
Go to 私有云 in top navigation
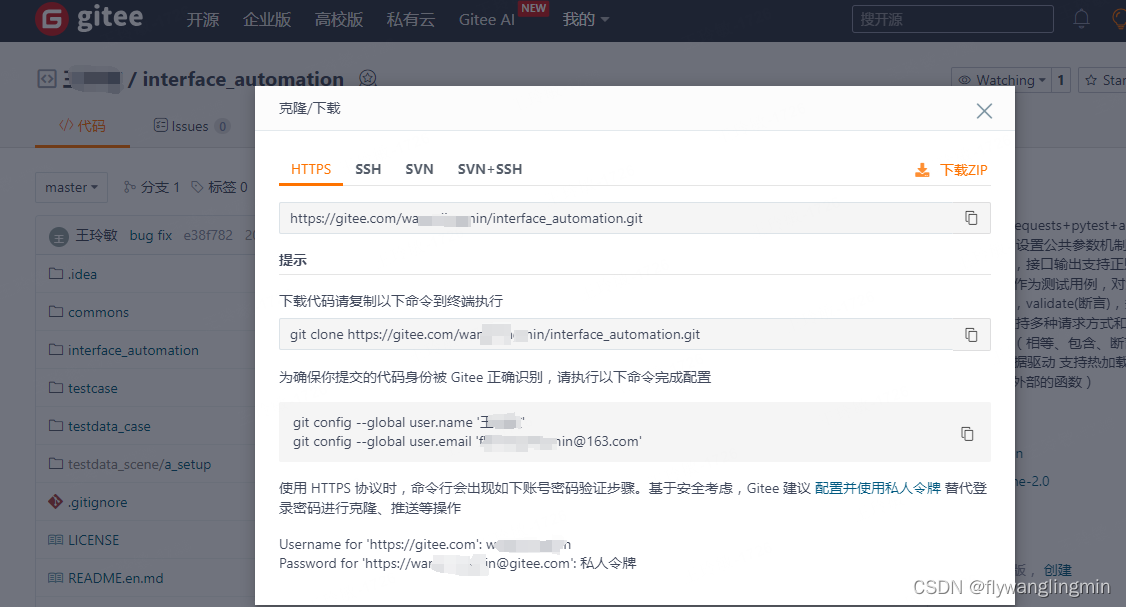coord(411,19)
